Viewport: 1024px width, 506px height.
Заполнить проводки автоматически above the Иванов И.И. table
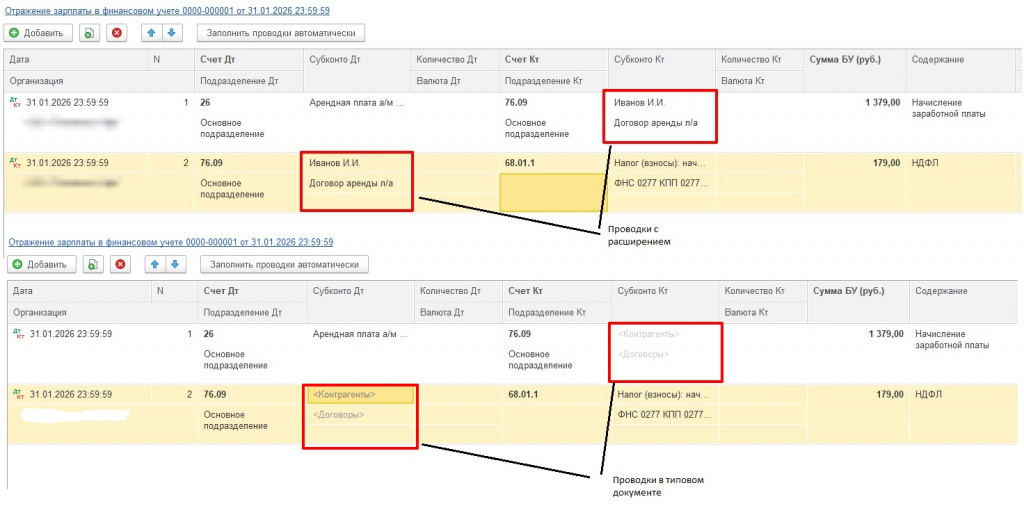point(281,33)
